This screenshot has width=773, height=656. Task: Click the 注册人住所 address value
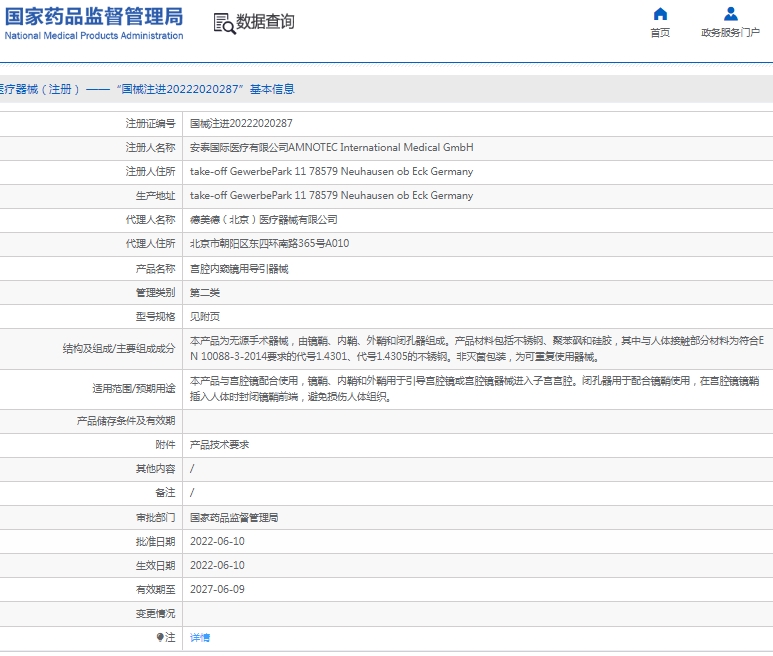[331, 172]
